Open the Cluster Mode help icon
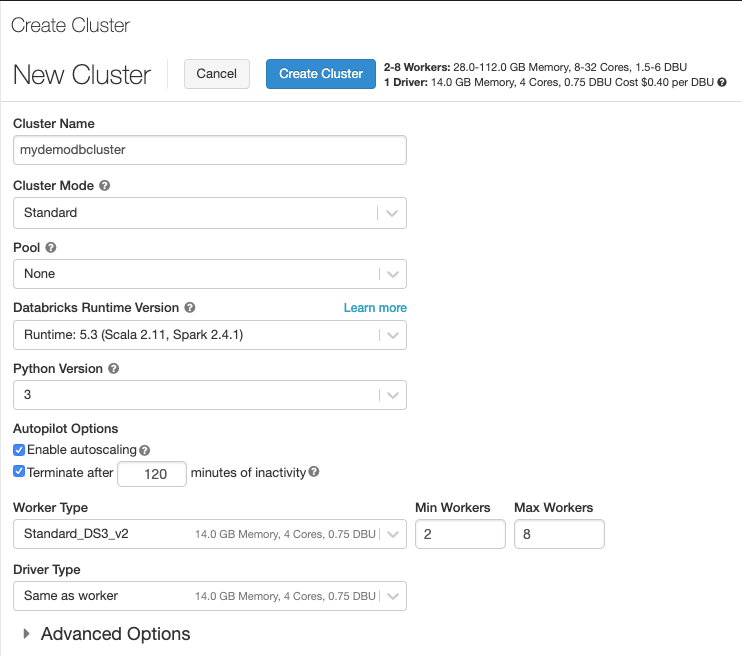The image size is (742, 656). 105,186
